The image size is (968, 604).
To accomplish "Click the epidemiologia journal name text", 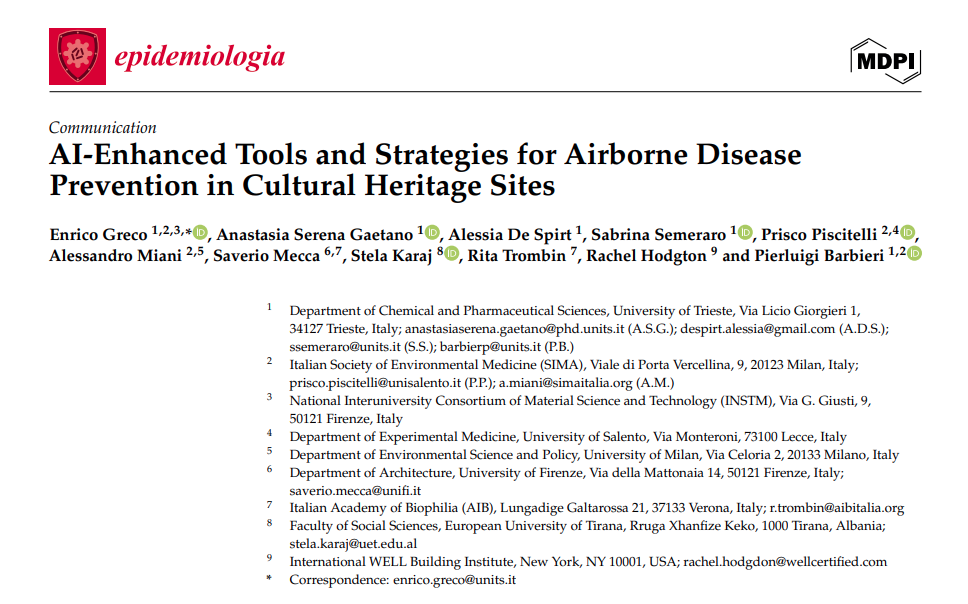I will point(199,57).
